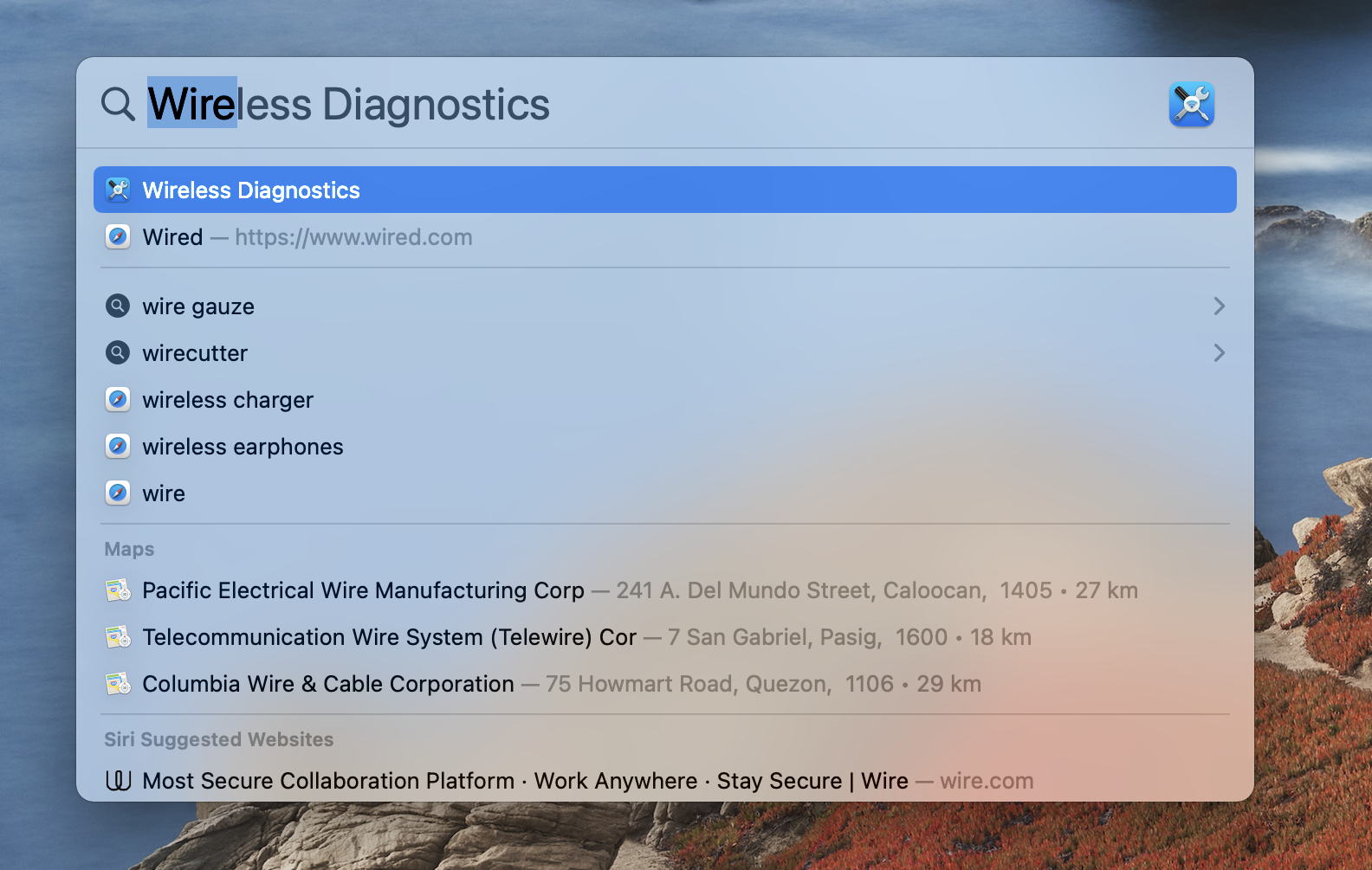1372x870 pixels.
Task: Click Maps icon for Columbia Wire & Cable
Action: point(118,684)
